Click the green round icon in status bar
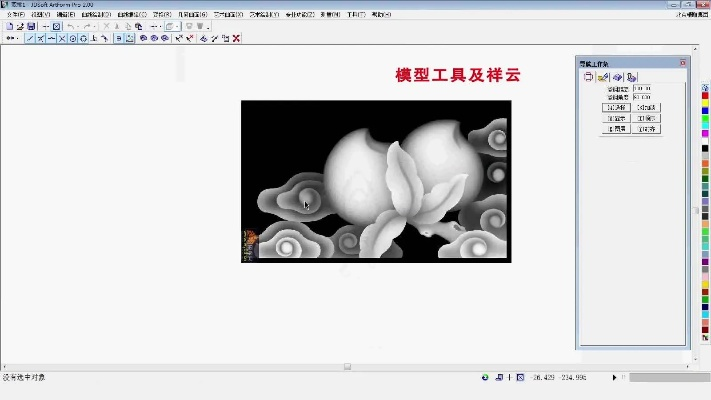 [x=485, y=377]
